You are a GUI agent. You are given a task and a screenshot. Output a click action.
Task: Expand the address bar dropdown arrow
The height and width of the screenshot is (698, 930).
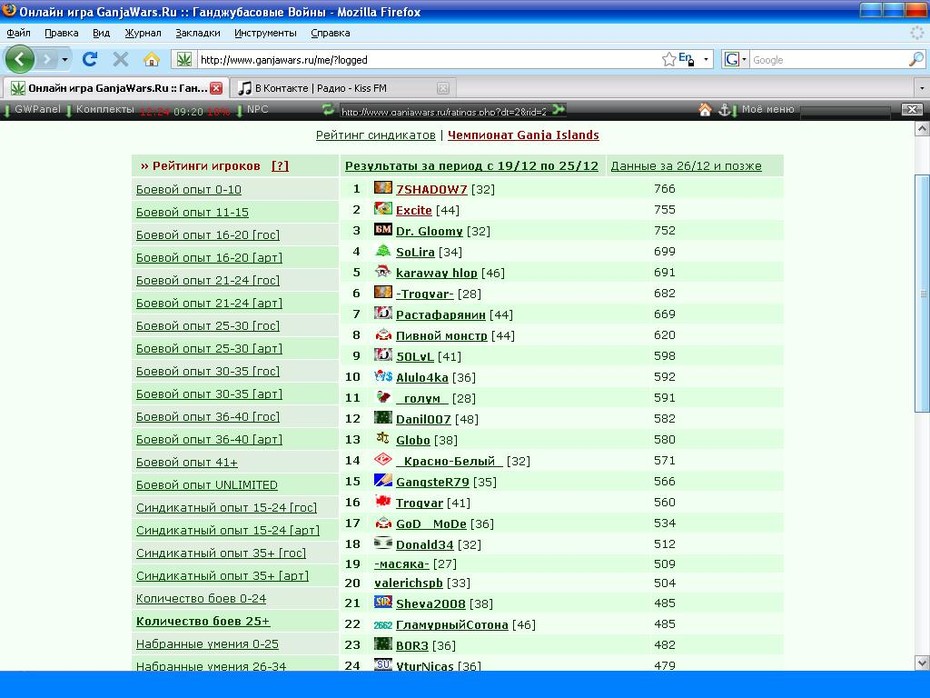click(x=706, y=59)
